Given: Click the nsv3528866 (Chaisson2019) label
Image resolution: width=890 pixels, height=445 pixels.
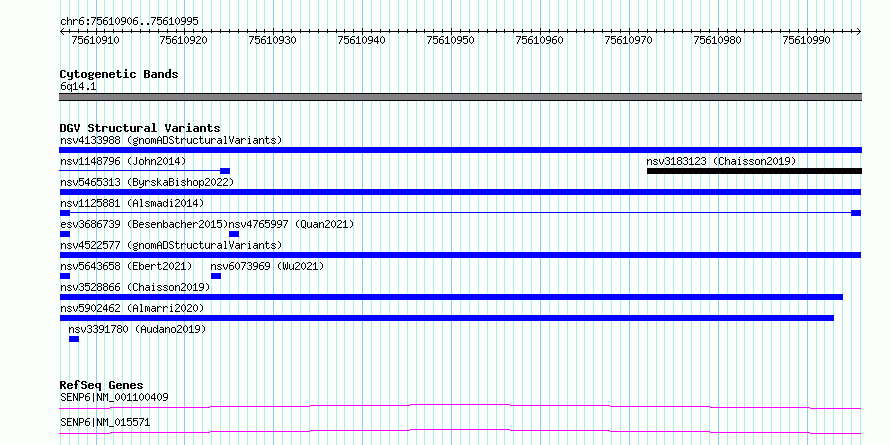Looking at the screenshot, I should tap(135, 287).
